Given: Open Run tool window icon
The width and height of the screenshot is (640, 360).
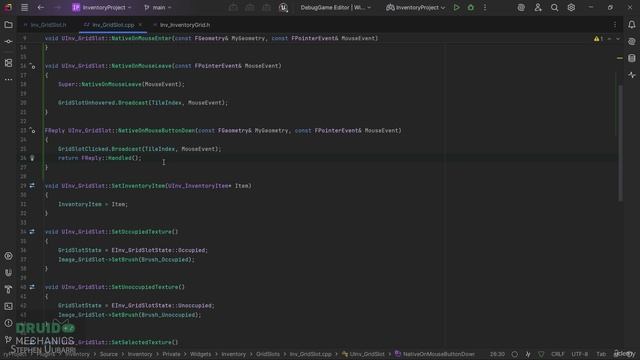Looking at the screenshot, I should (x=8, y=256).
